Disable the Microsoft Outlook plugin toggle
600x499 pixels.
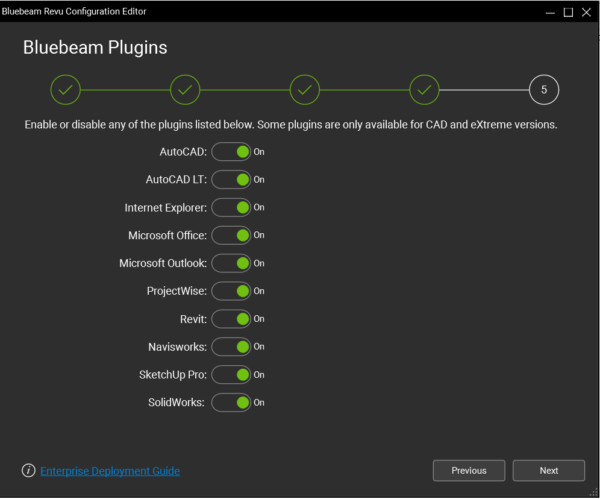pos(231,263)
